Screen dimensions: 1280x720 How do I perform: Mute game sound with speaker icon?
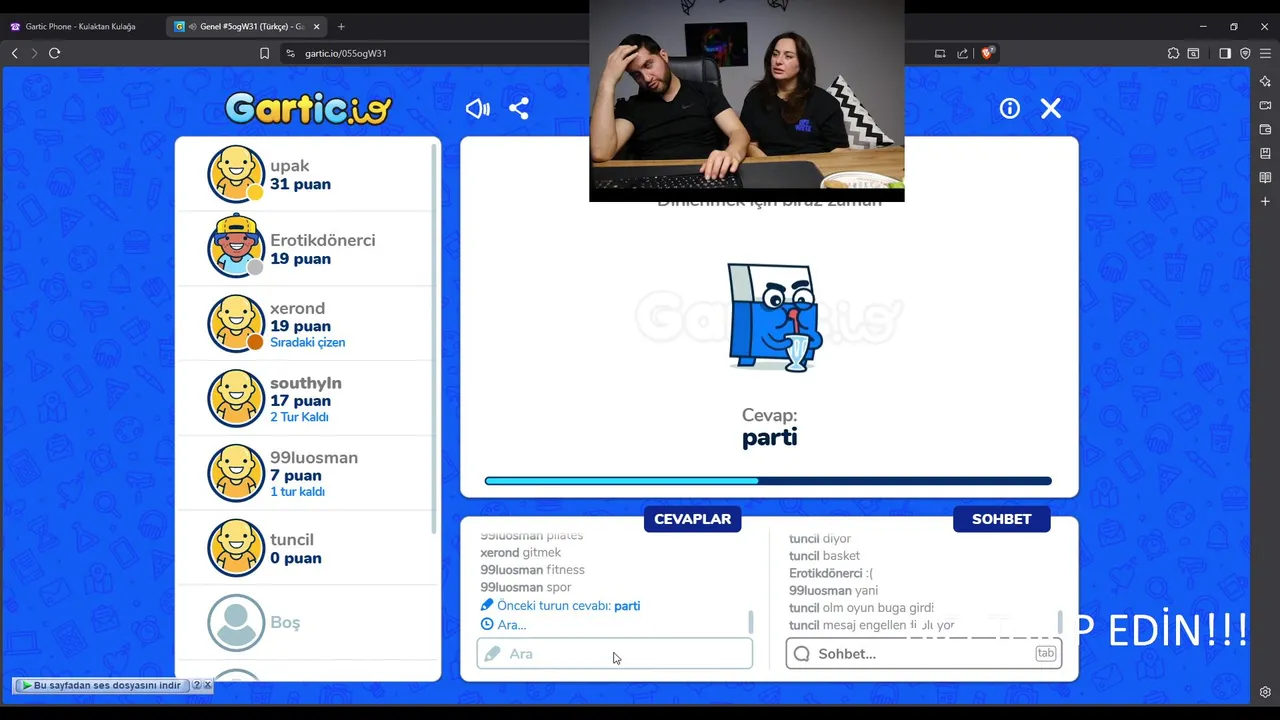click(x=477, y=109)
